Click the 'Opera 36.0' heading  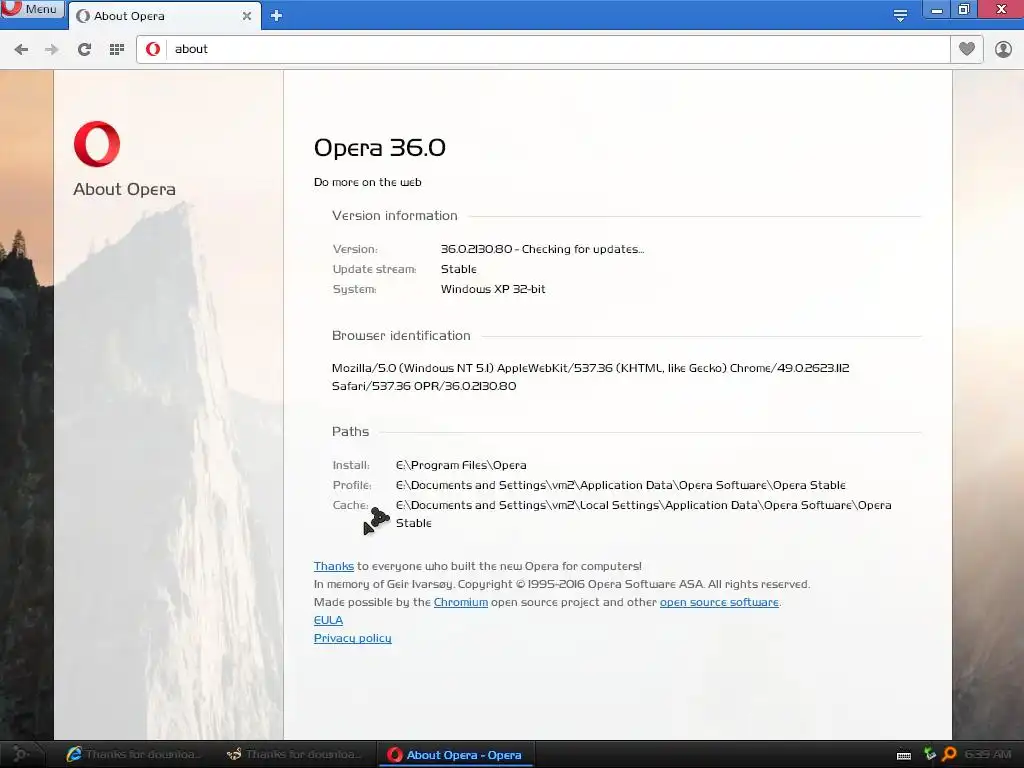click(379, 148)
